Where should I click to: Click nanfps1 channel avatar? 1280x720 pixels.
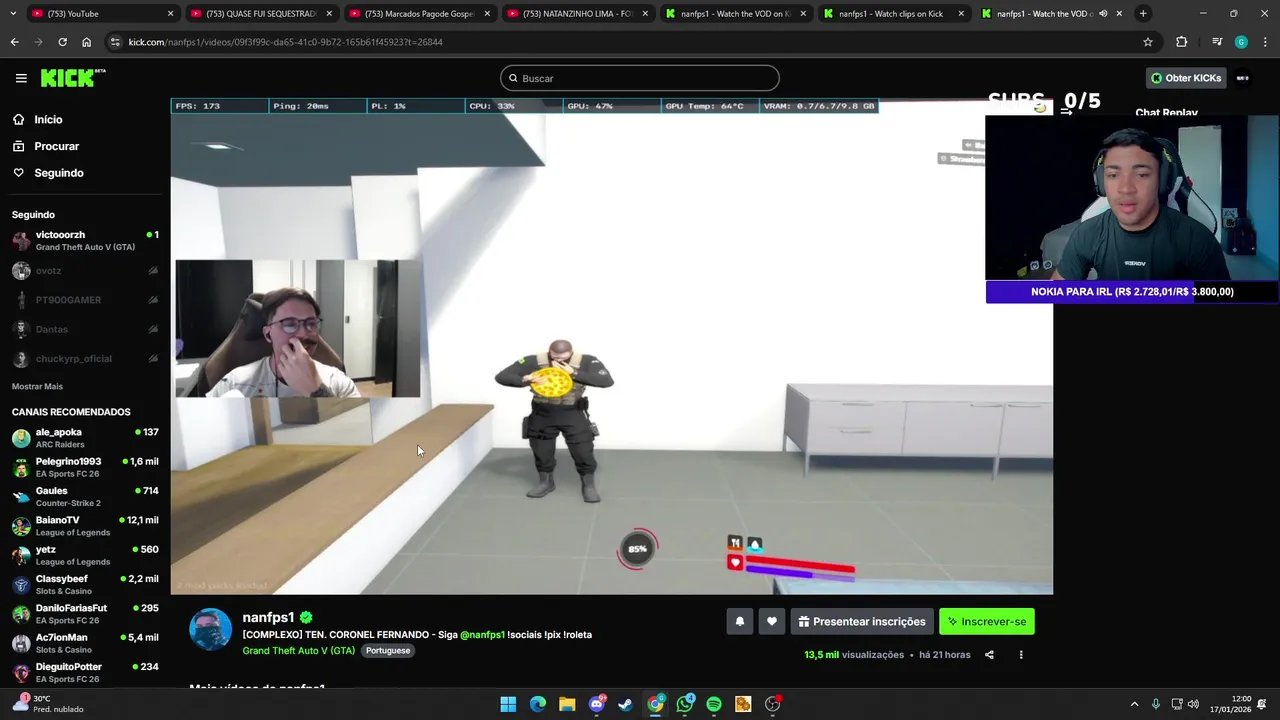tap(210, 629)
